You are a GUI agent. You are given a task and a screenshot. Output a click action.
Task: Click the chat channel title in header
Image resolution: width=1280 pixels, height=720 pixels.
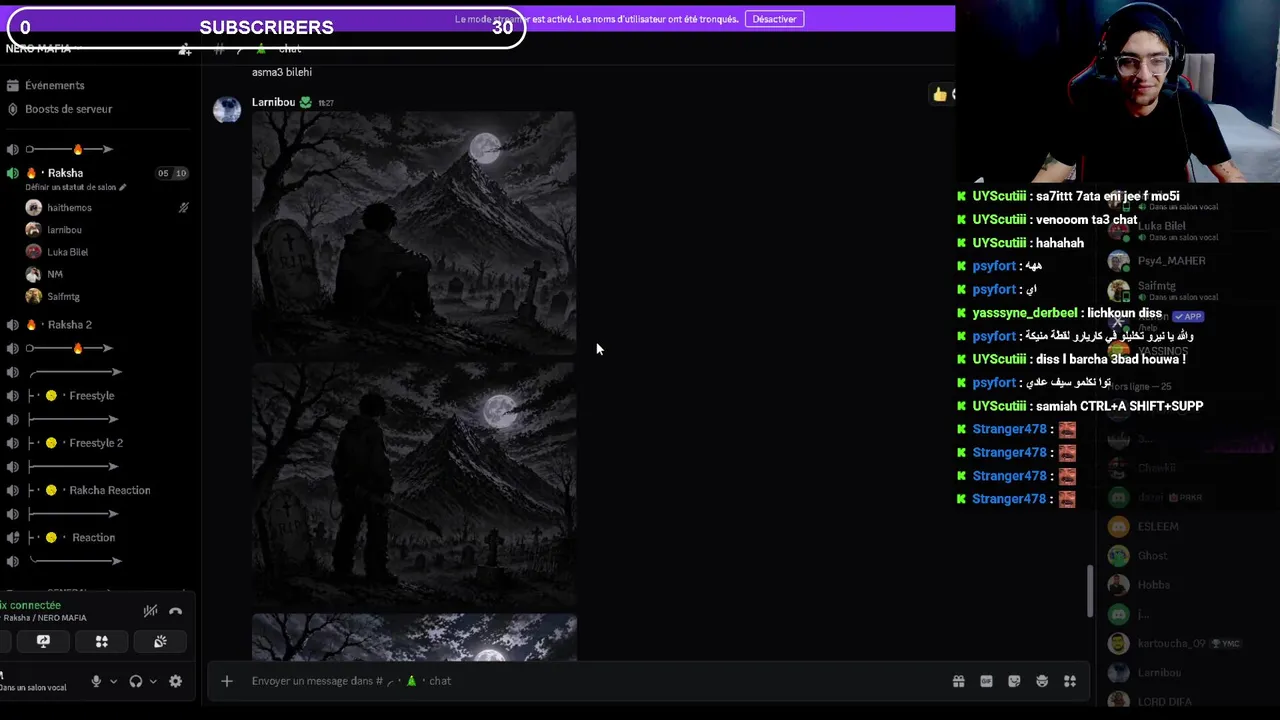[x=289, y=49]
